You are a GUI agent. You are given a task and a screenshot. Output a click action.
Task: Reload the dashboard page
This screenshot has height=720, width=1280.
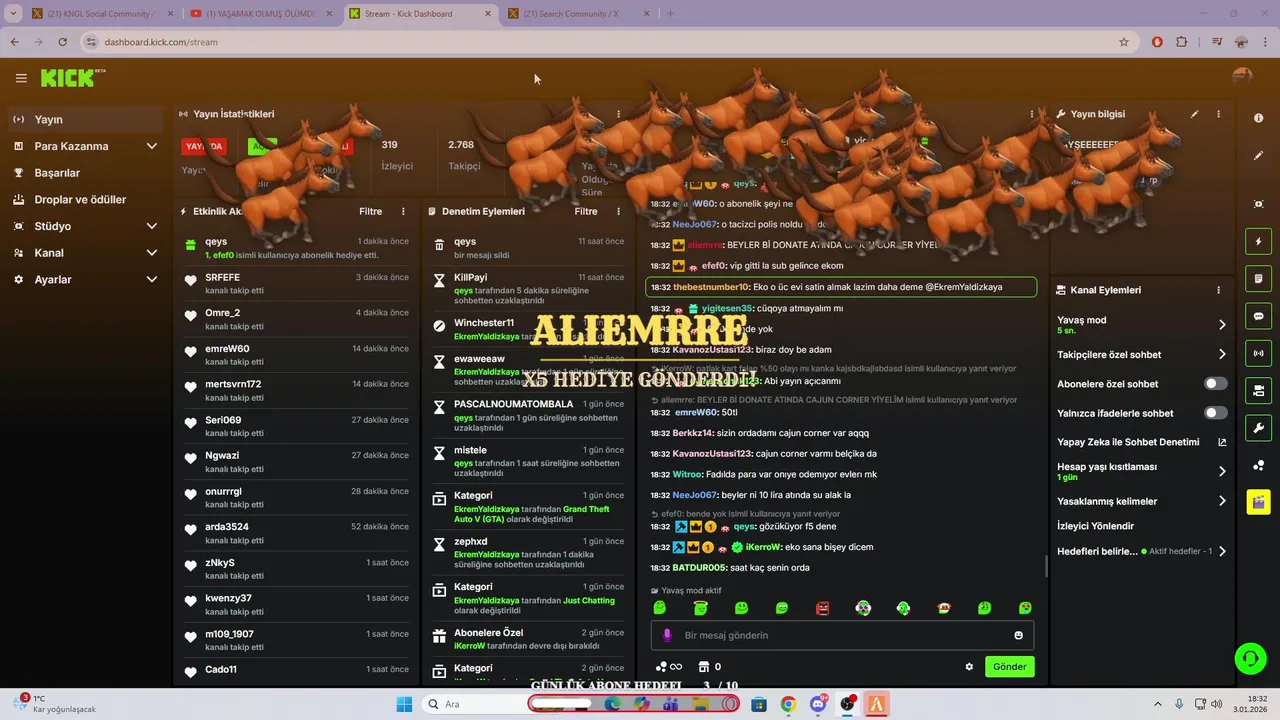[x=62, y=42]
